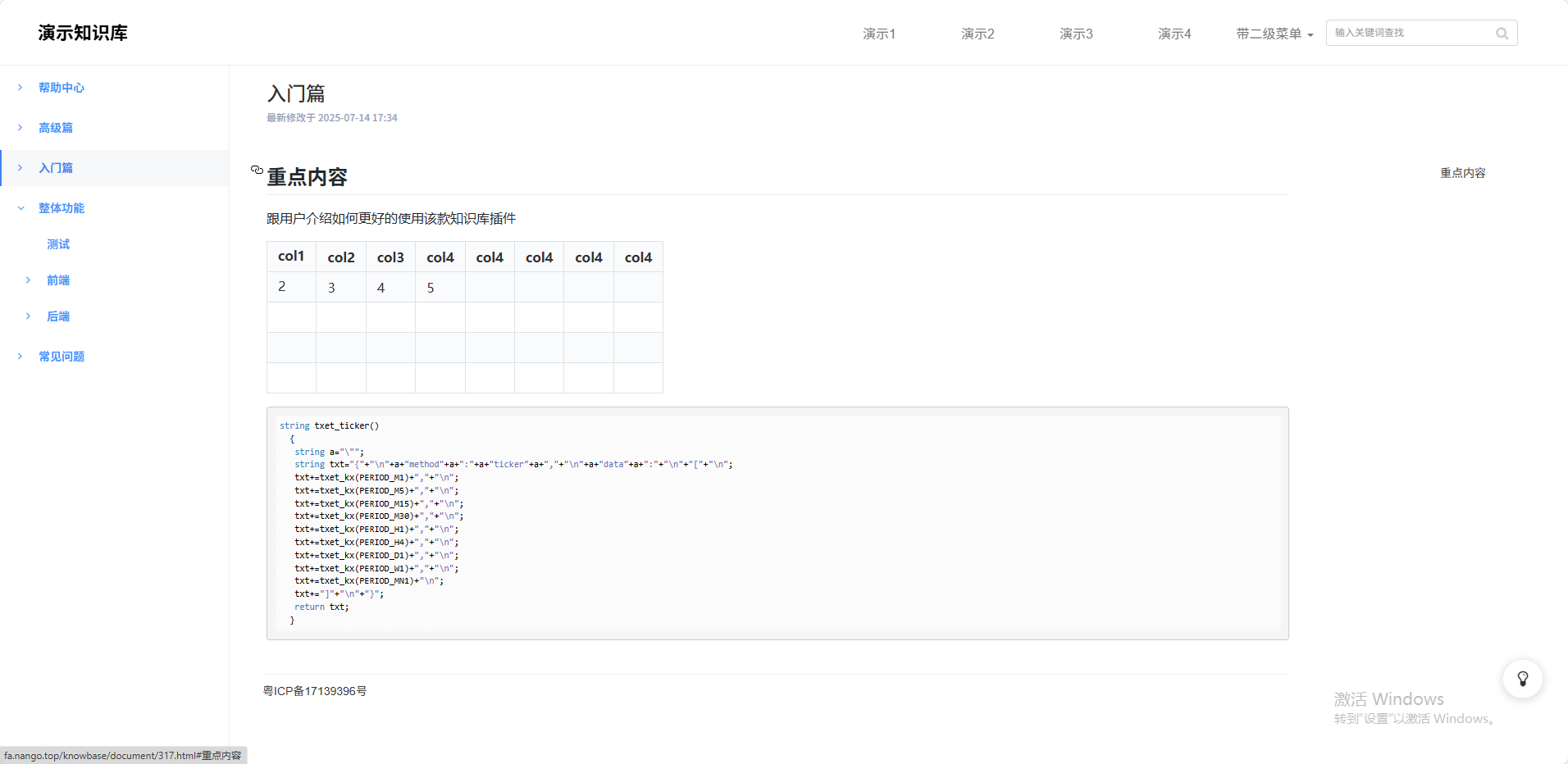Go to 演示2 navigation item
The width and height of the screenshot is (1568, 764).
978,34
